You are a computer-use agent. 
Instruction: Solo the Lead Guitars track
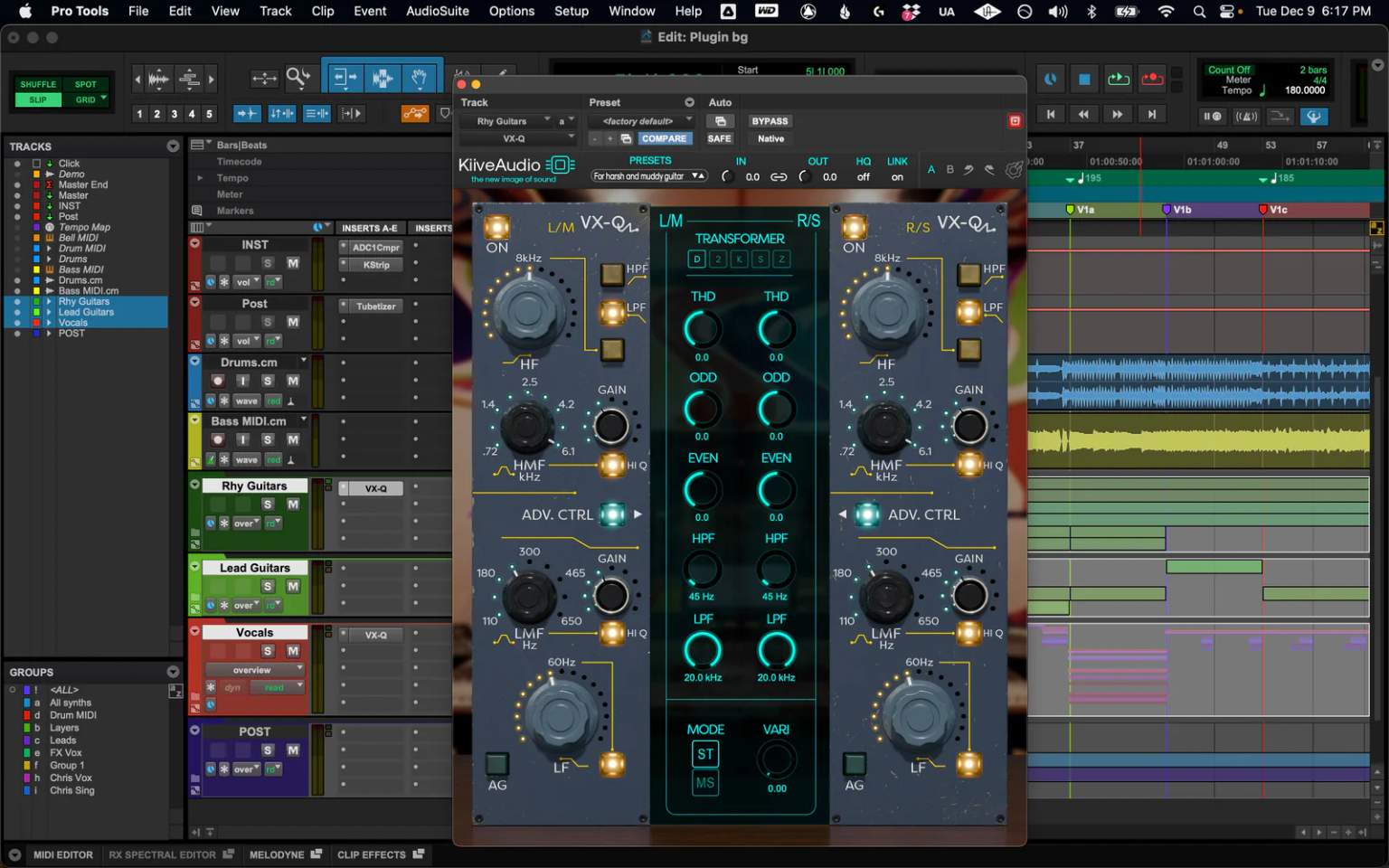click(x=268, y=587)
